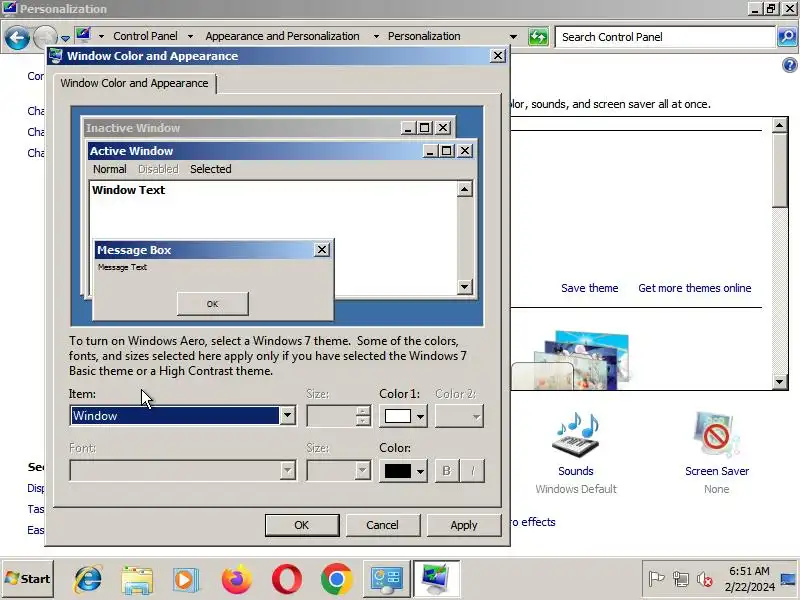Open Google Chrome from taskbar
This screenshot has height=600, width=800.
pos(336,580)
